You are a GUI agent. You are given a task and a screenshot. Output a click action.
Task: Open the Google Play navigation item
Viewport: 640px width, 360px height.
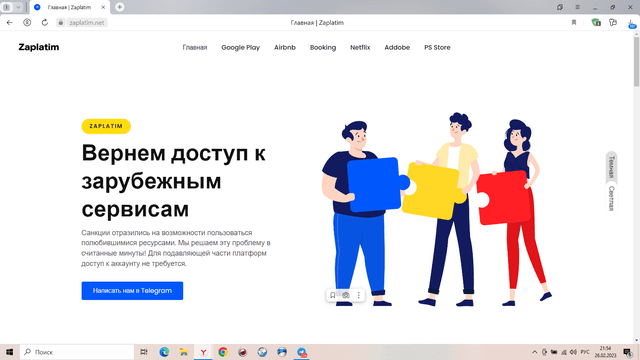(240, 47)
